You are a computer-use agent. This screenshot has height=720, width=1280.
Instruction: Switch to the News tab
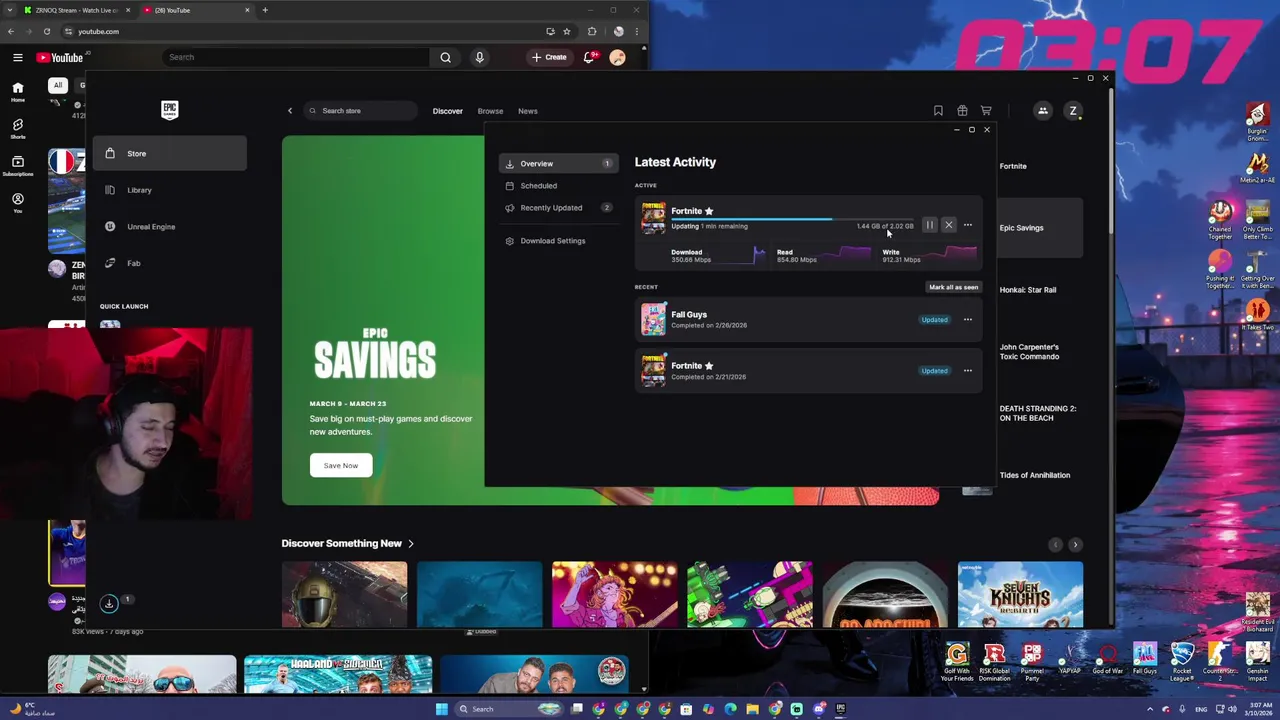[528, 111]
